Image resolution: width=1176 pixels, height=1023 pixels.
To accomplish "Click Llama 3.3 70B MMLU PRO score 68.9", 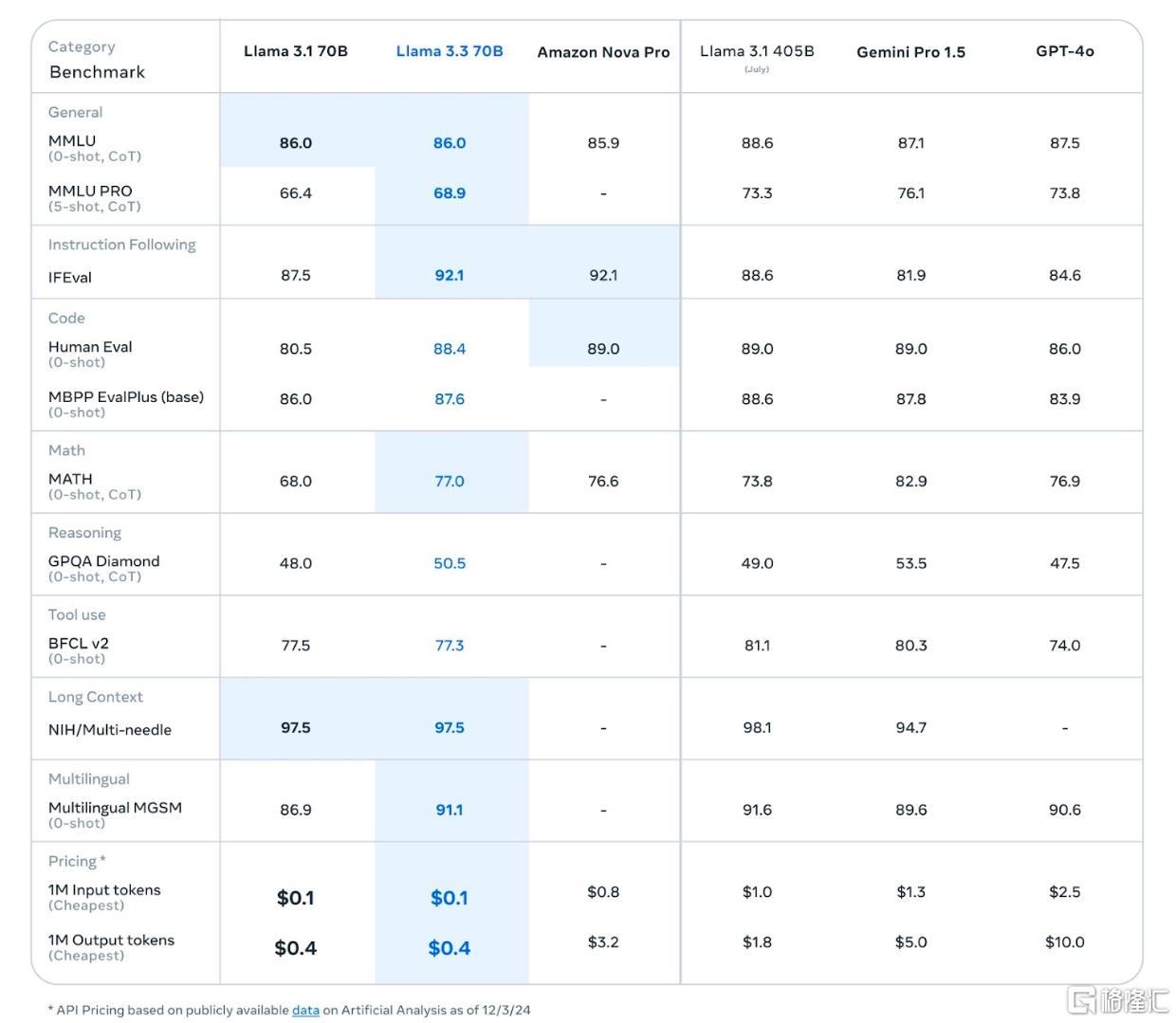I will point(450,193).
